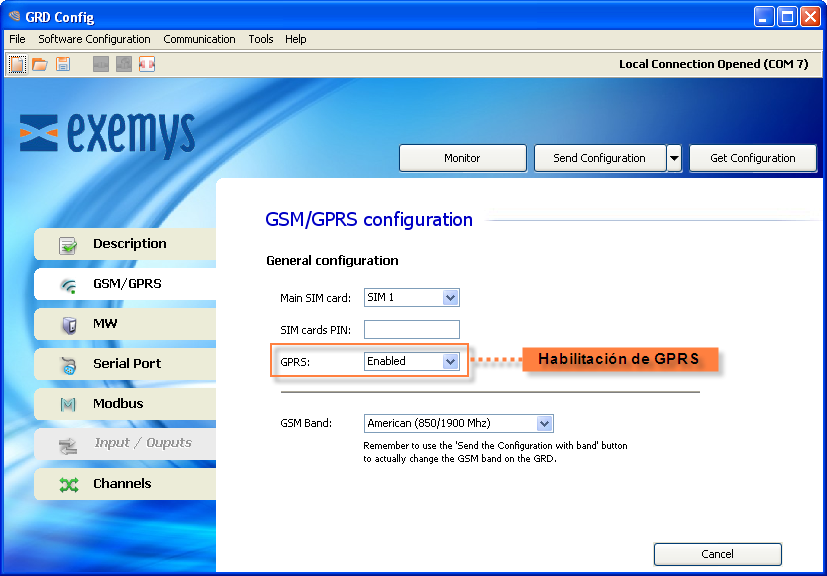Open the Serial Port section icon
This screenshot has height=576, width=827.
click(68, 365)
